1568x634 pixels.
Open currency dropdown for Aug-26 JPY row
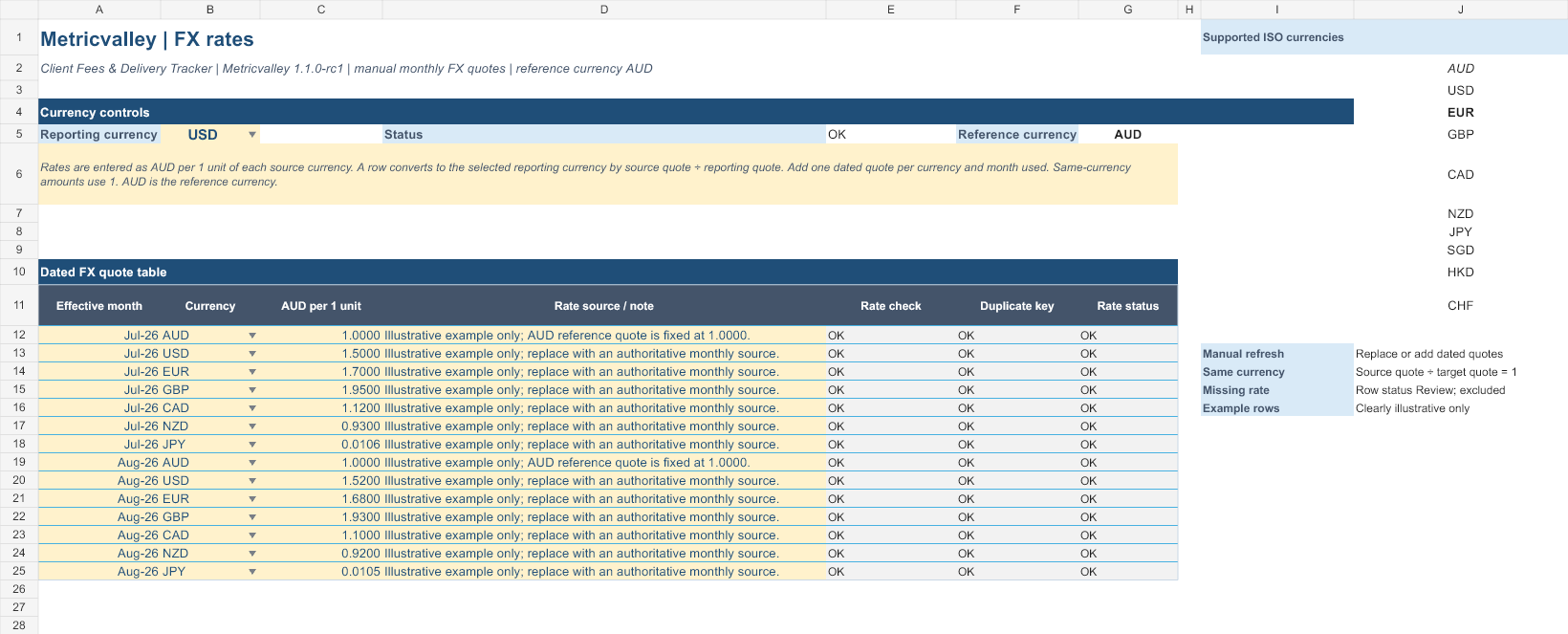252,572
